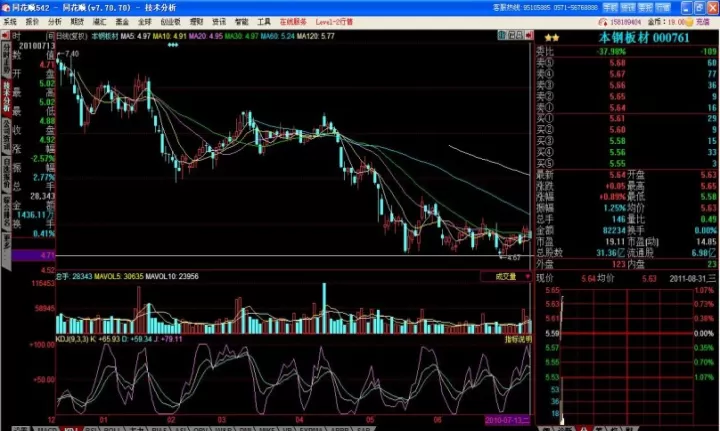Open the 工具 menu

(x=264, y=22)
